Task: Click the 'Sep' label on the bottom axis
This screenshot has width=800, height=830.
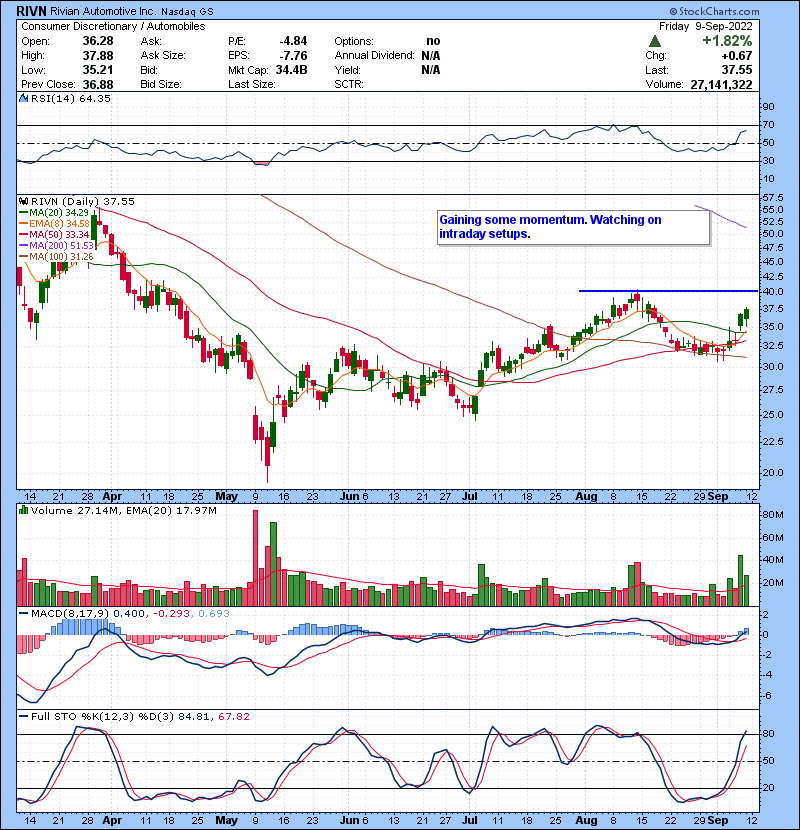Action: (x=717, y=820)
